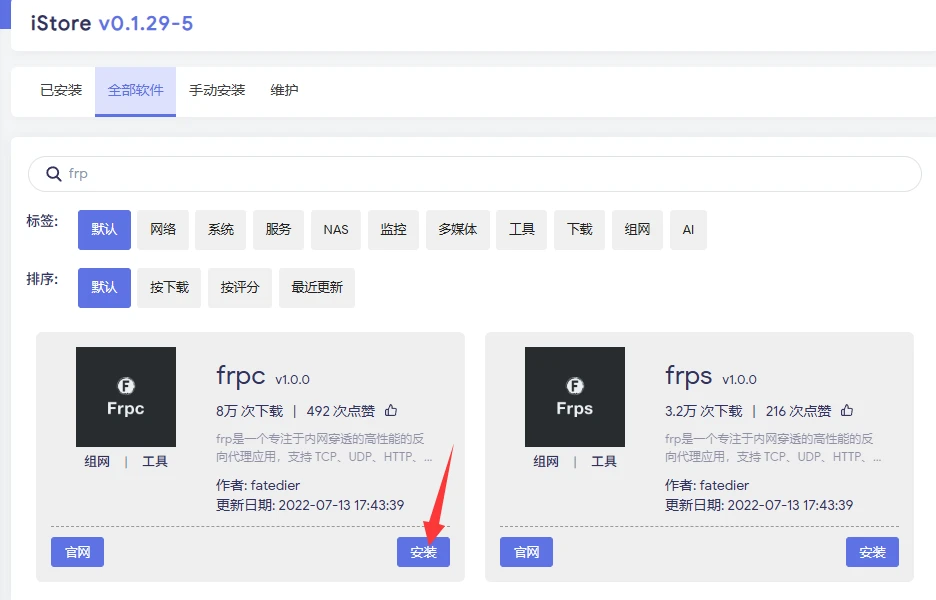Viewport: 936px width, 600px height.
Task: Click the thumbs-up icon for frpc
Action: pyautogui.click(x=391, y=410)
